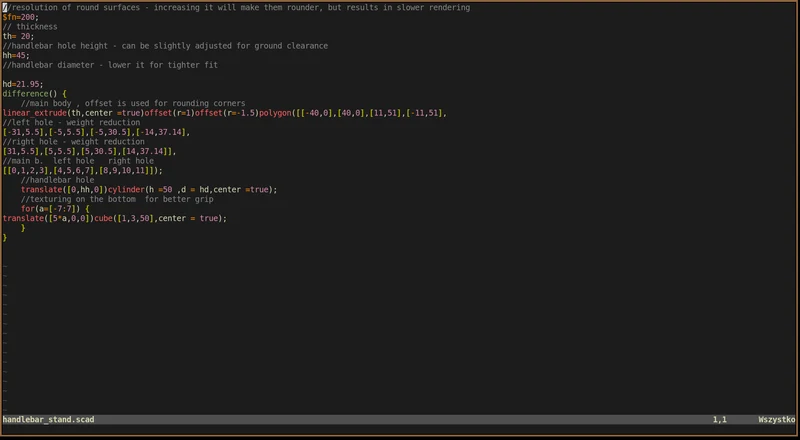Screen dimensions: 800x440
Task: Click first offset(r=1) call
Action: (x=169, y=113)
